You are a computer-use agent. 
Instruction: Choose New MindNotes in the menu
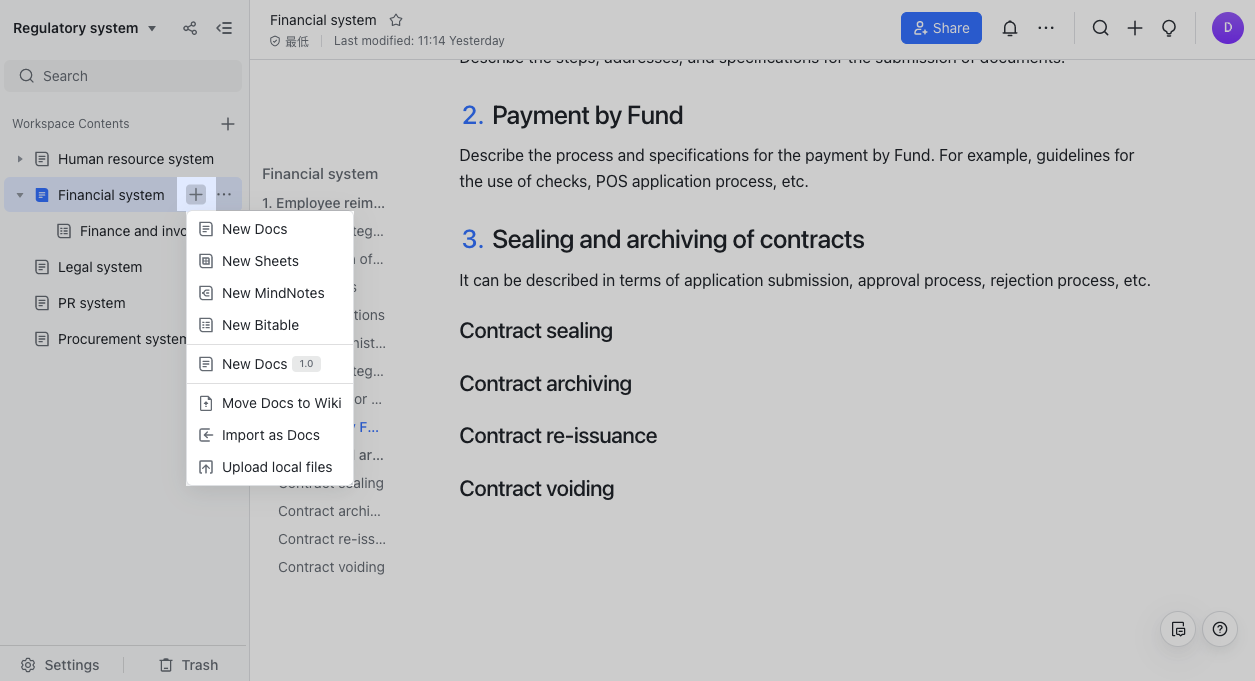tap(272, 293)
